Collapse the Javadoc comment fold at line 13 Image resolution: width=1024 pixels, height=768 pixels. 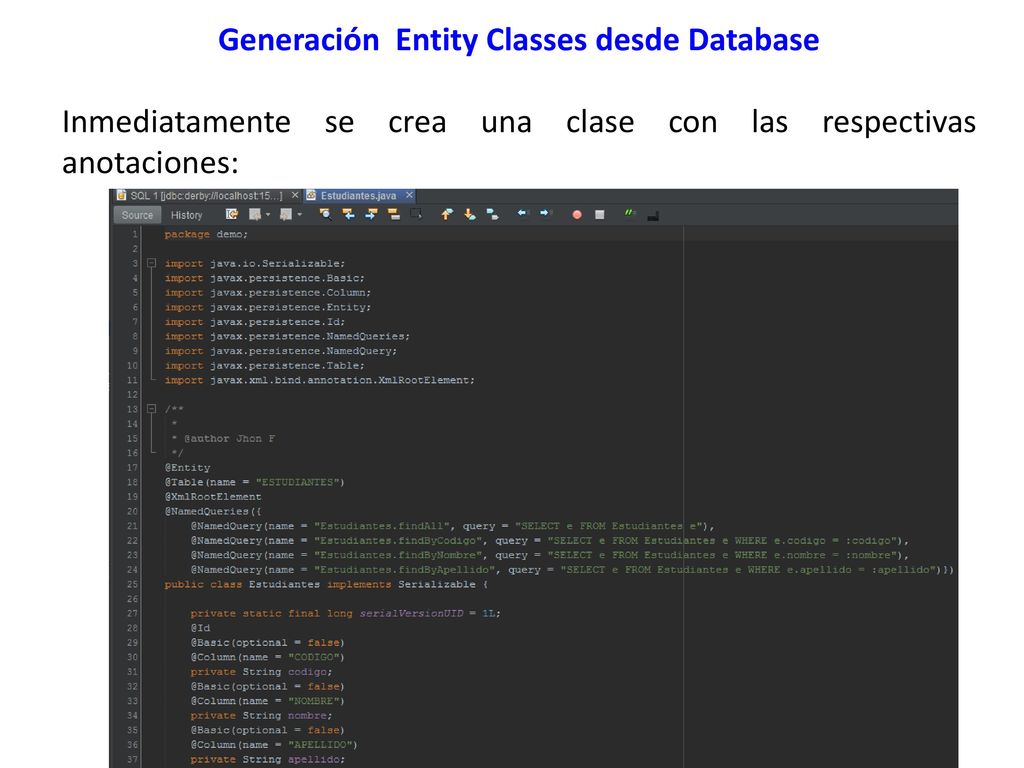point(152,409)
